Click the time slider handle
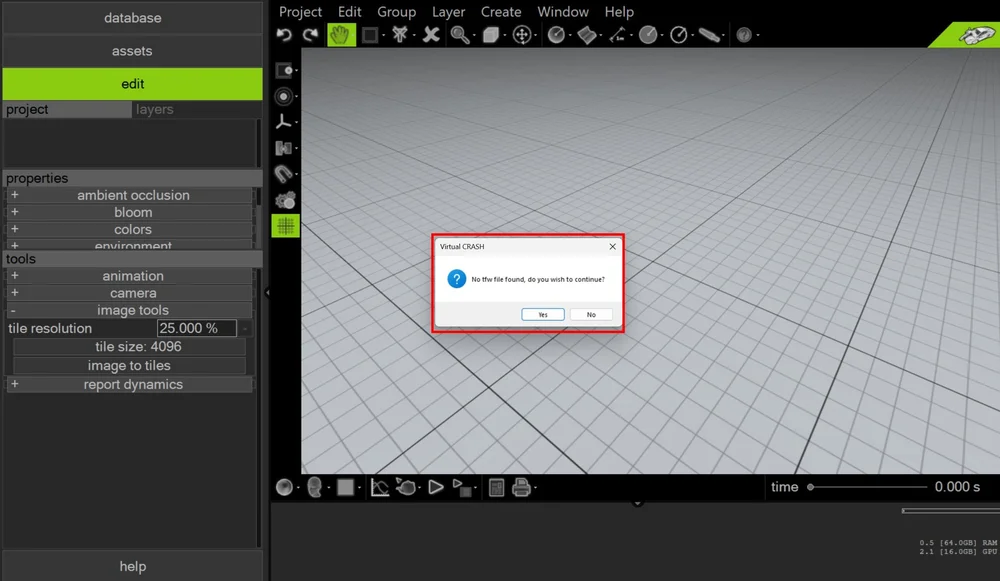The width and height of the screenshot is (1000, 581). 810,487
